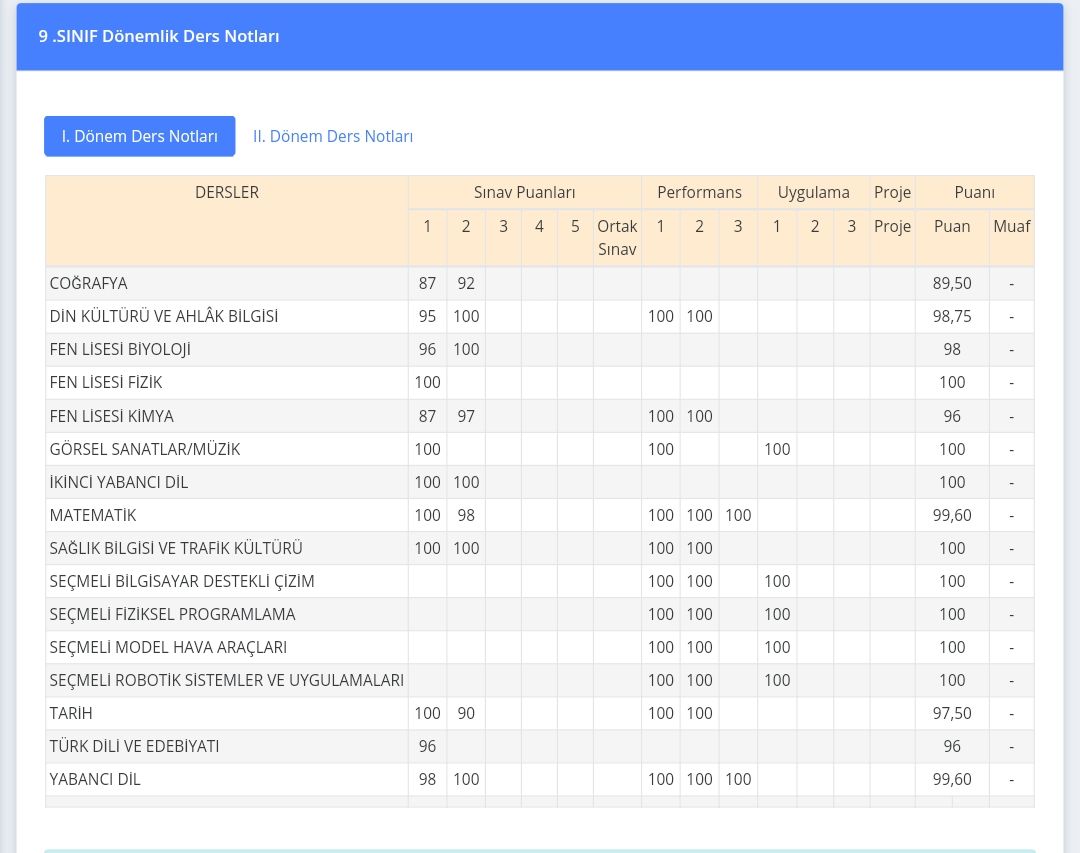Open the I. Dönem Ders Notları tab

(139, 136)
